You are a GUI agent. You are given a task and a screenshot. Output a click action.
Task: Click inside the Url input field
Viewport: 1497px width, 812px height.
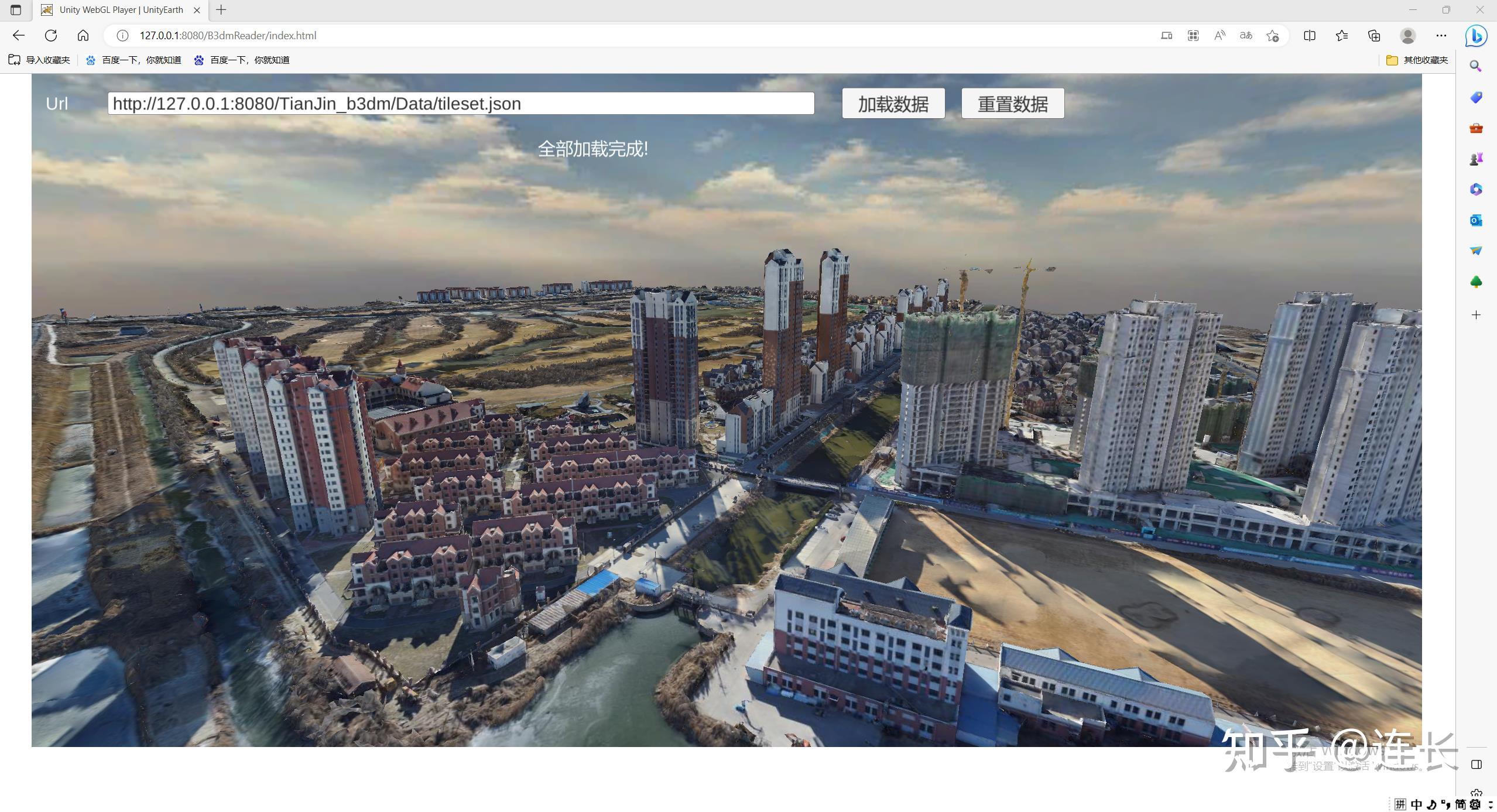point(457,103)
